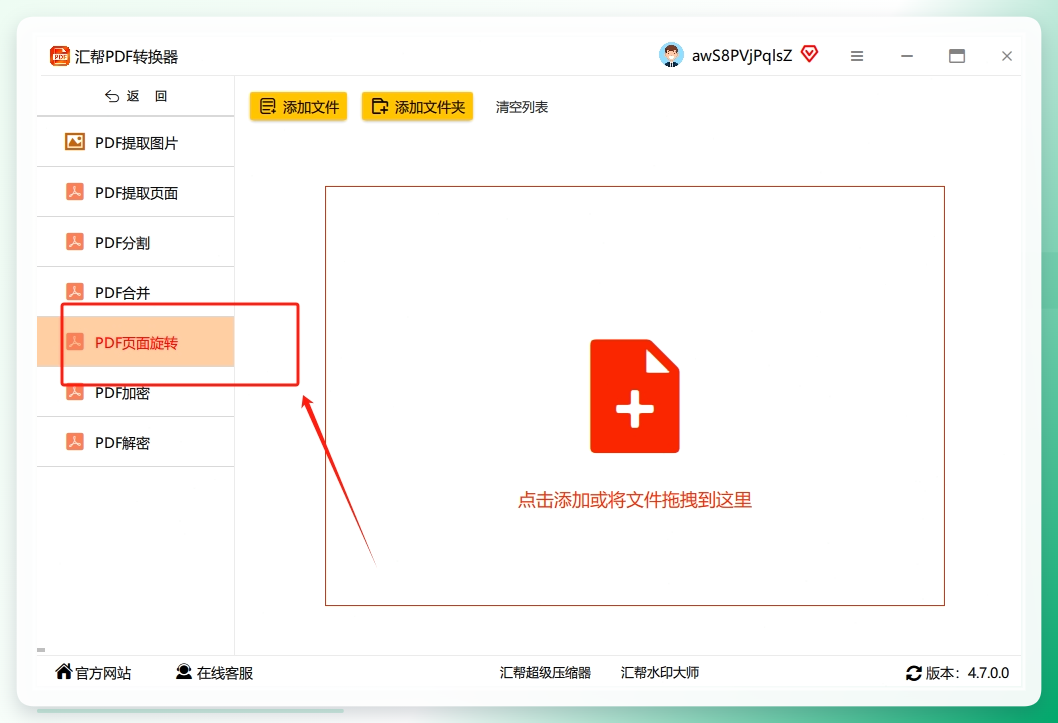Choose PDF页面旋转 in the sidebar
This screenshot has height=723, width=1058.
pyautogui.click(x=136, y=342)
